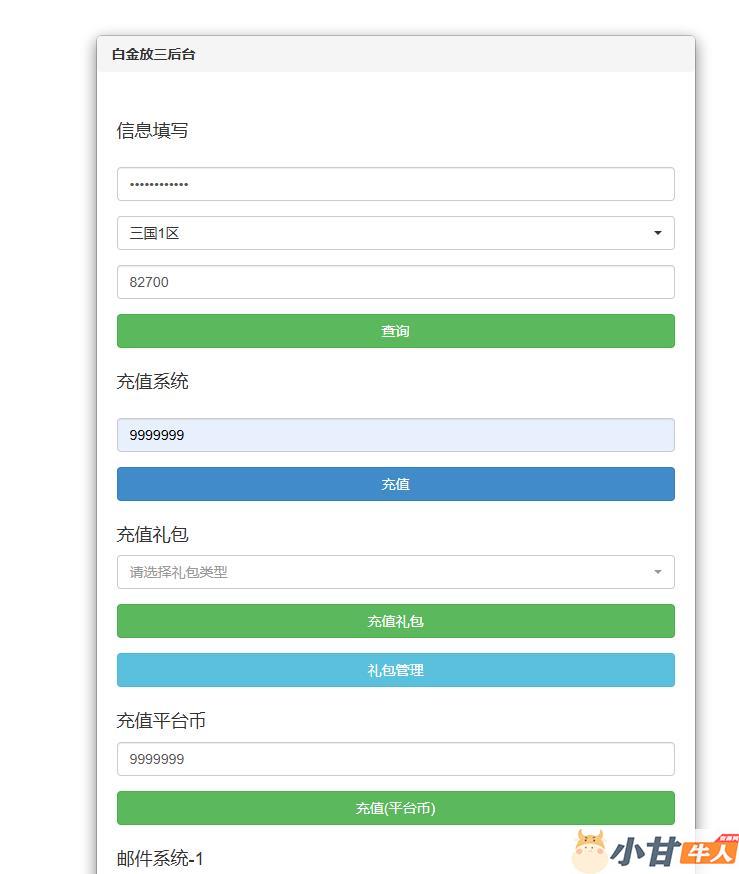The width and height of the screenshot is (739, 874).
Task: Click the 充值平台币 amount input field
Action: click(x=395, y=759)
